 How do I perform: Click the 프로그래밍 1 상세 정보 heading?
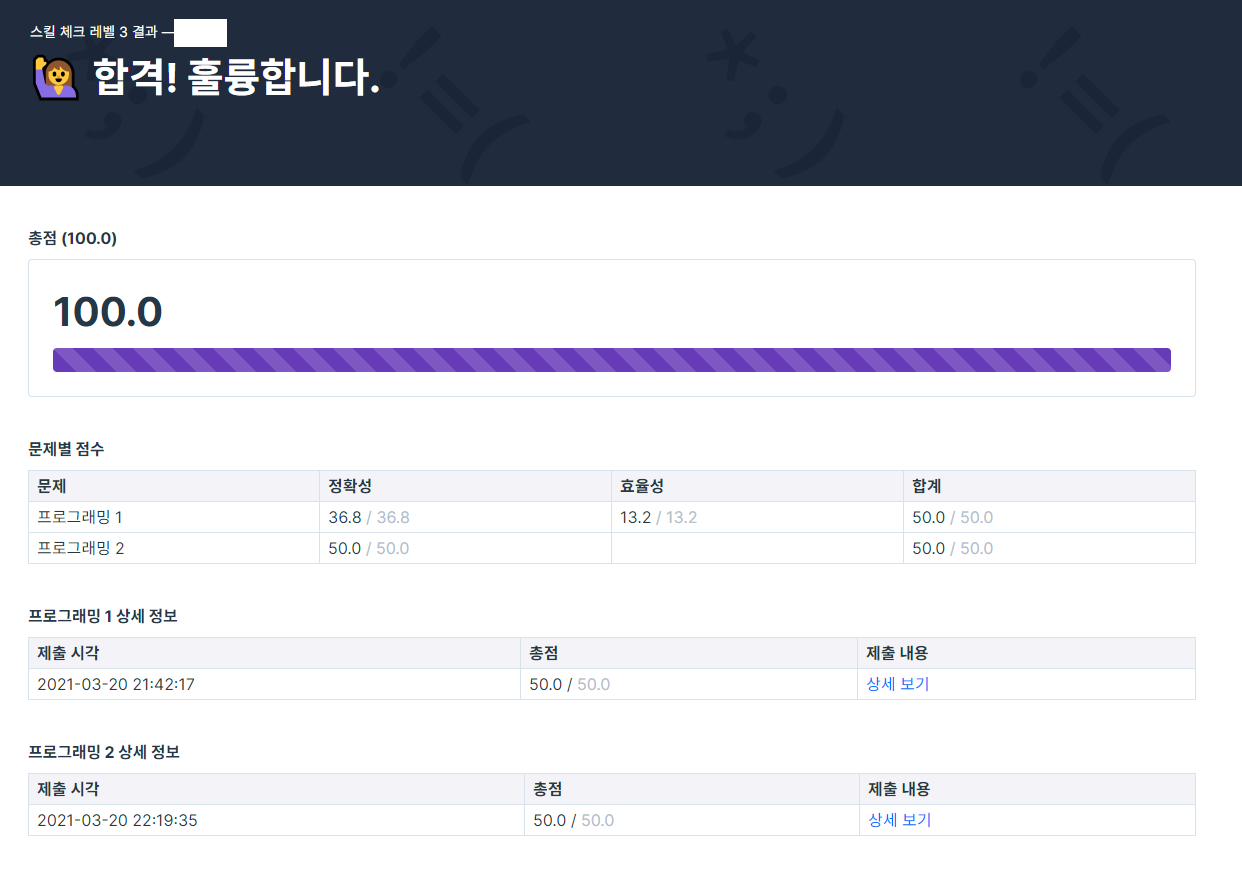(x=103, y=616)
